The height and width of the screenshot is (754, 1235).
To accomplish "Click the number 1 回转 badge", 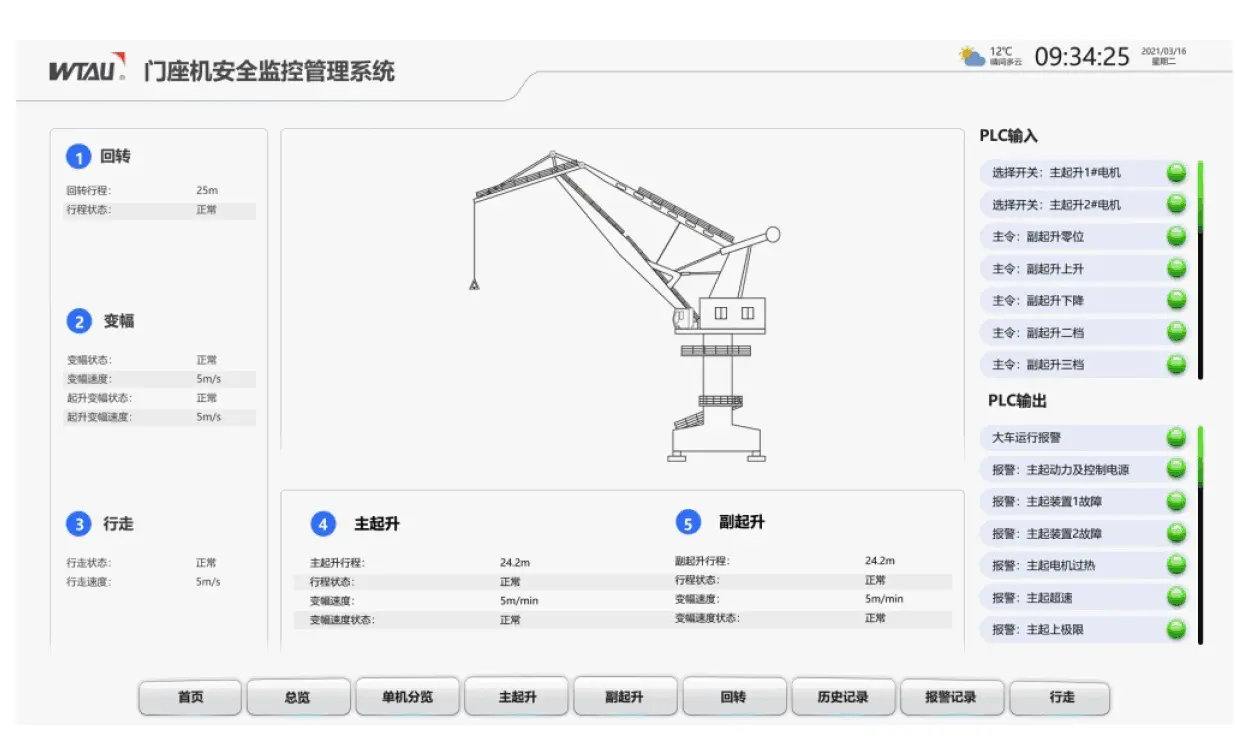I will tap(78, 157).
